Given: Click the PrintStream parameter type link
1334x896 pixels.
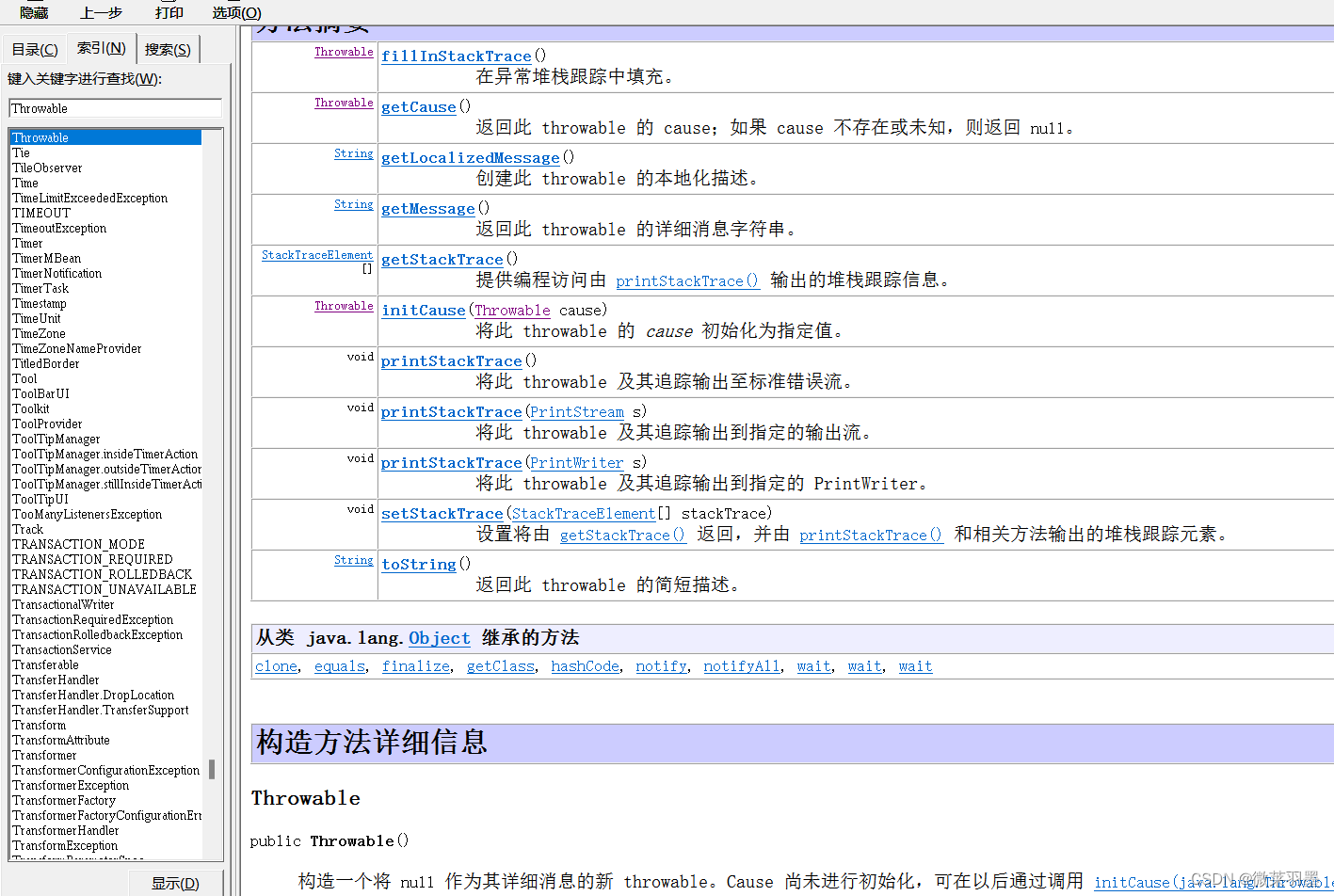Looking at the screenshot, I should 576,412.
